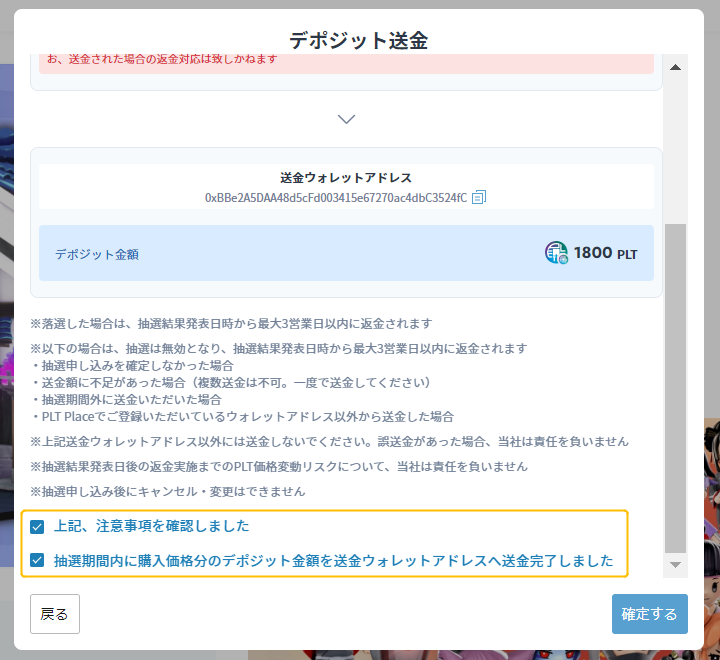
Task: Select the wallet address 0xBBe2A5DAA48d5cFd003415e67270ac4dbC3524fC
Action: point(336,198)
